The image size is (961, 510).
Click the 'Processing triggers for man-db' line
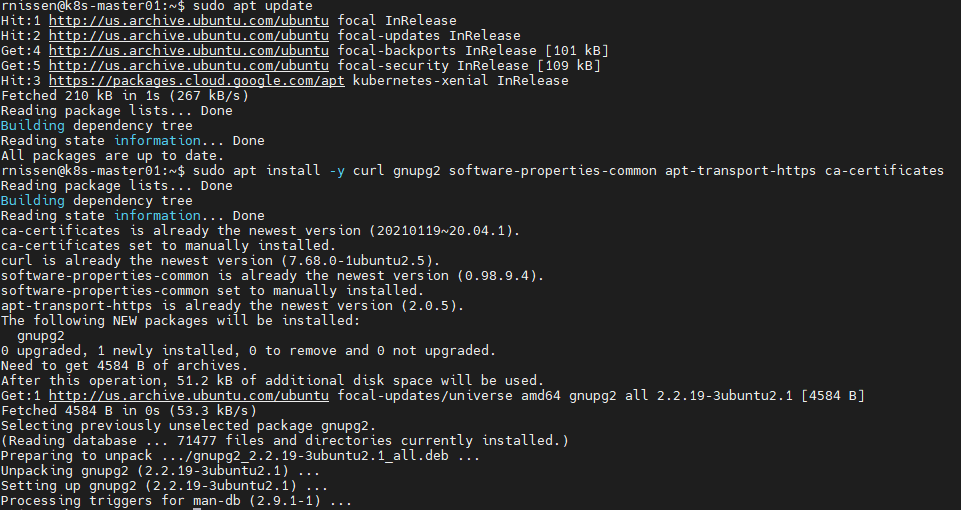[x=176, y=501]
